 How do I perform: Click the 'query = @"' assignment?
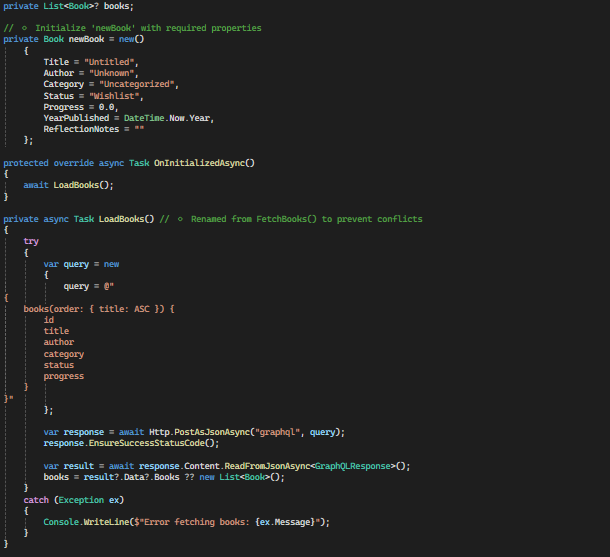click(89, 286)
